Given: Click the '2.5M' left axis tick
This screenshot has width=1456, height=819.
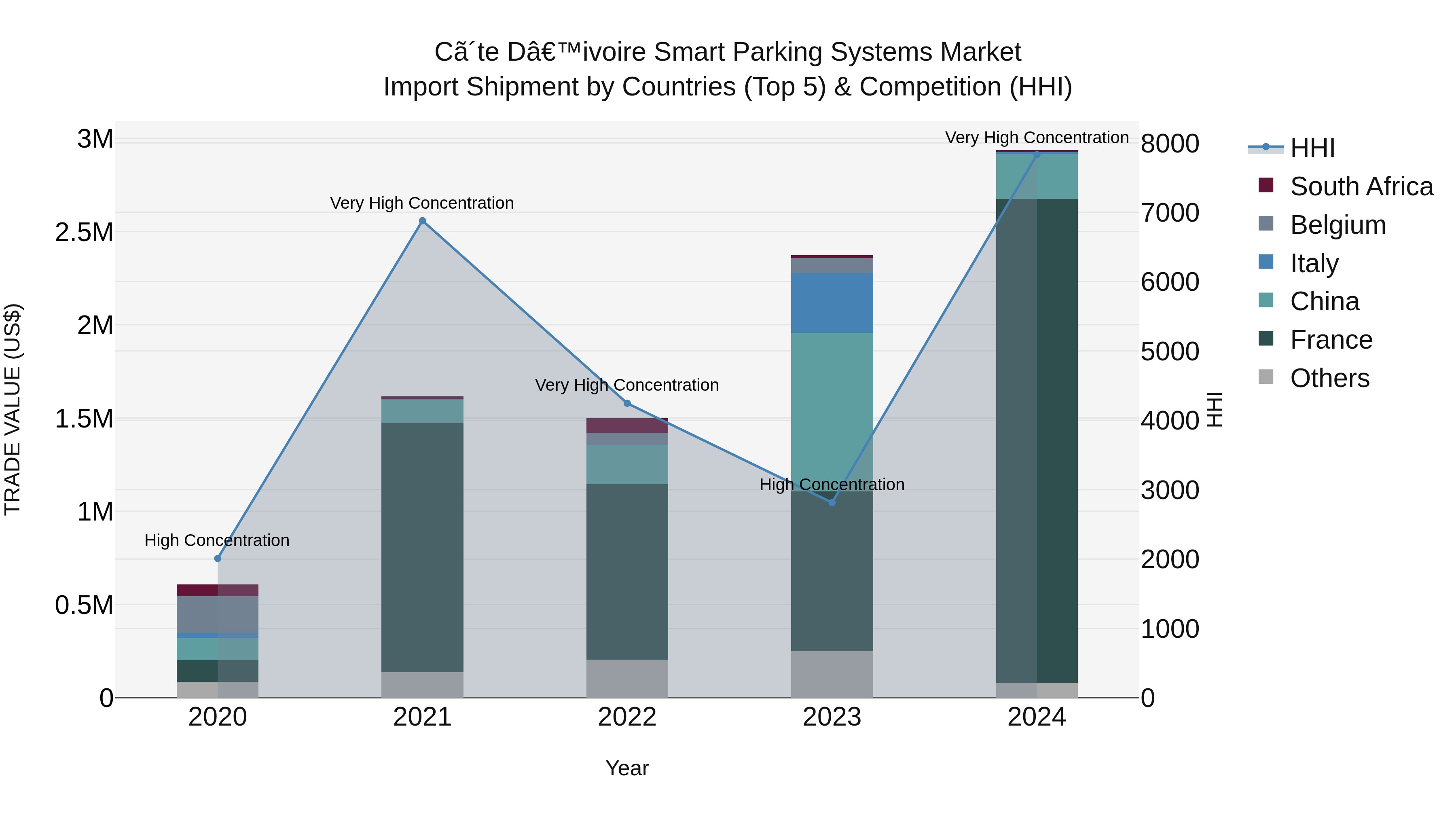Looking at the screenshot, I should (x=84, y=232).
